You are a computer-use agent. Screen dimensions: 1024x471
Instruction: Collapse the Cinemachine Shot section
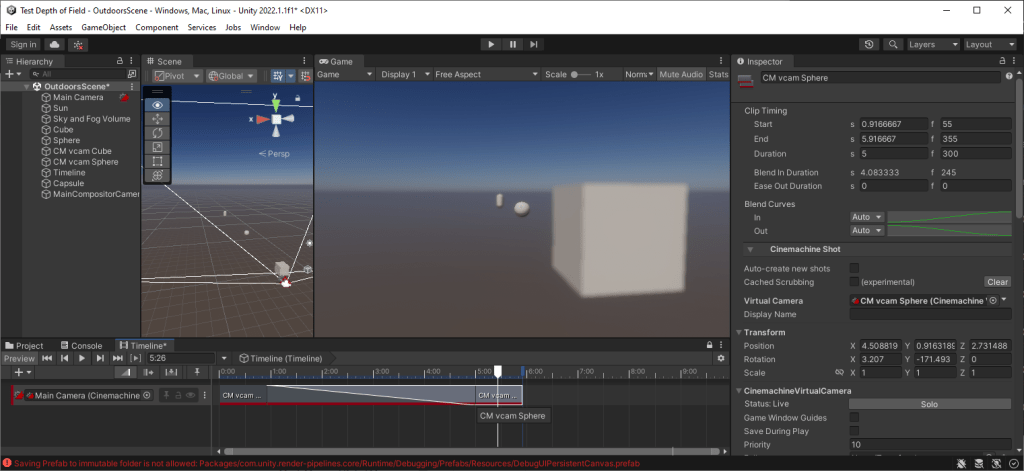pyautogui.click(x=750, y=249)
